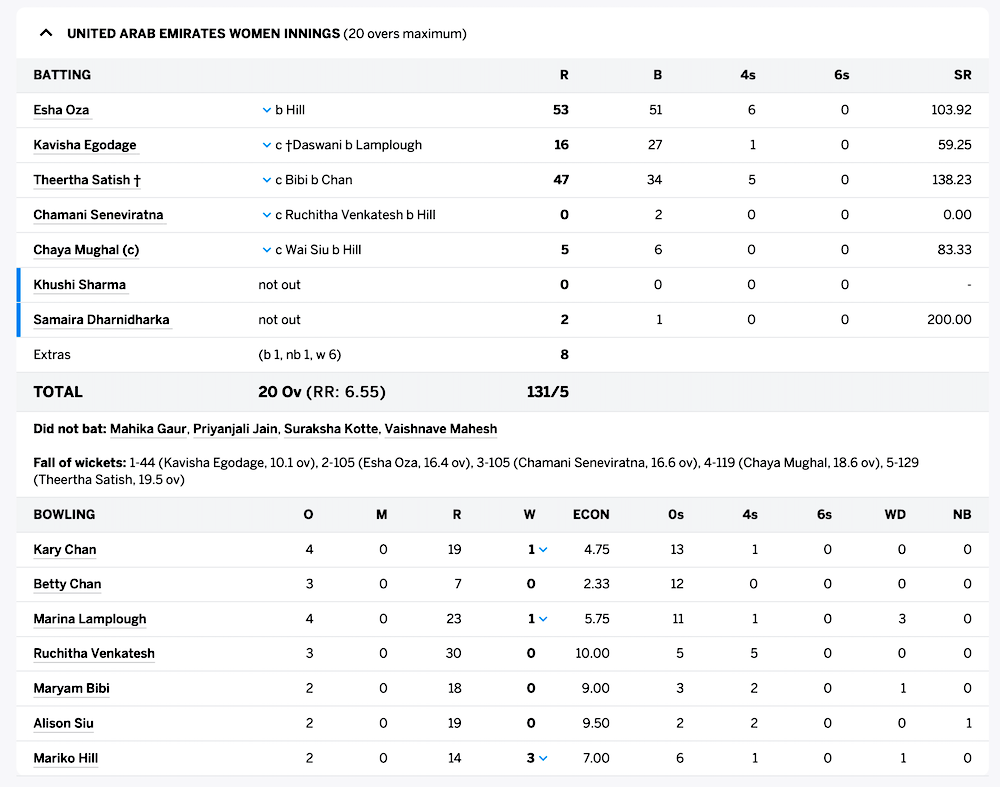Expand Kary Chan's wicket details chevron
Screen dimensions: 1000x787
point(543,549)
